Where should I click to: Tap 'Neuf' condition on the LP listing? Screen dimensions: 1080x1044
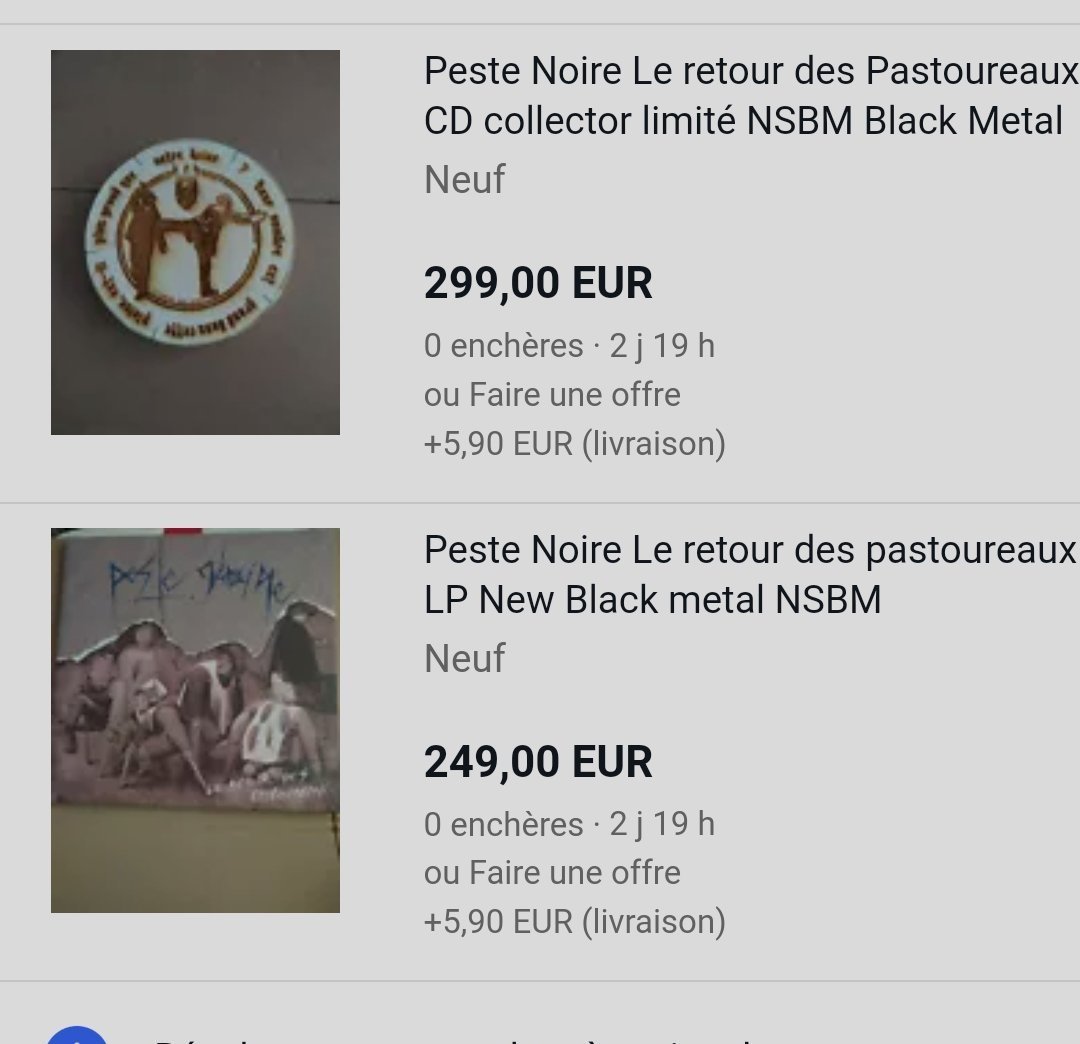464,658
